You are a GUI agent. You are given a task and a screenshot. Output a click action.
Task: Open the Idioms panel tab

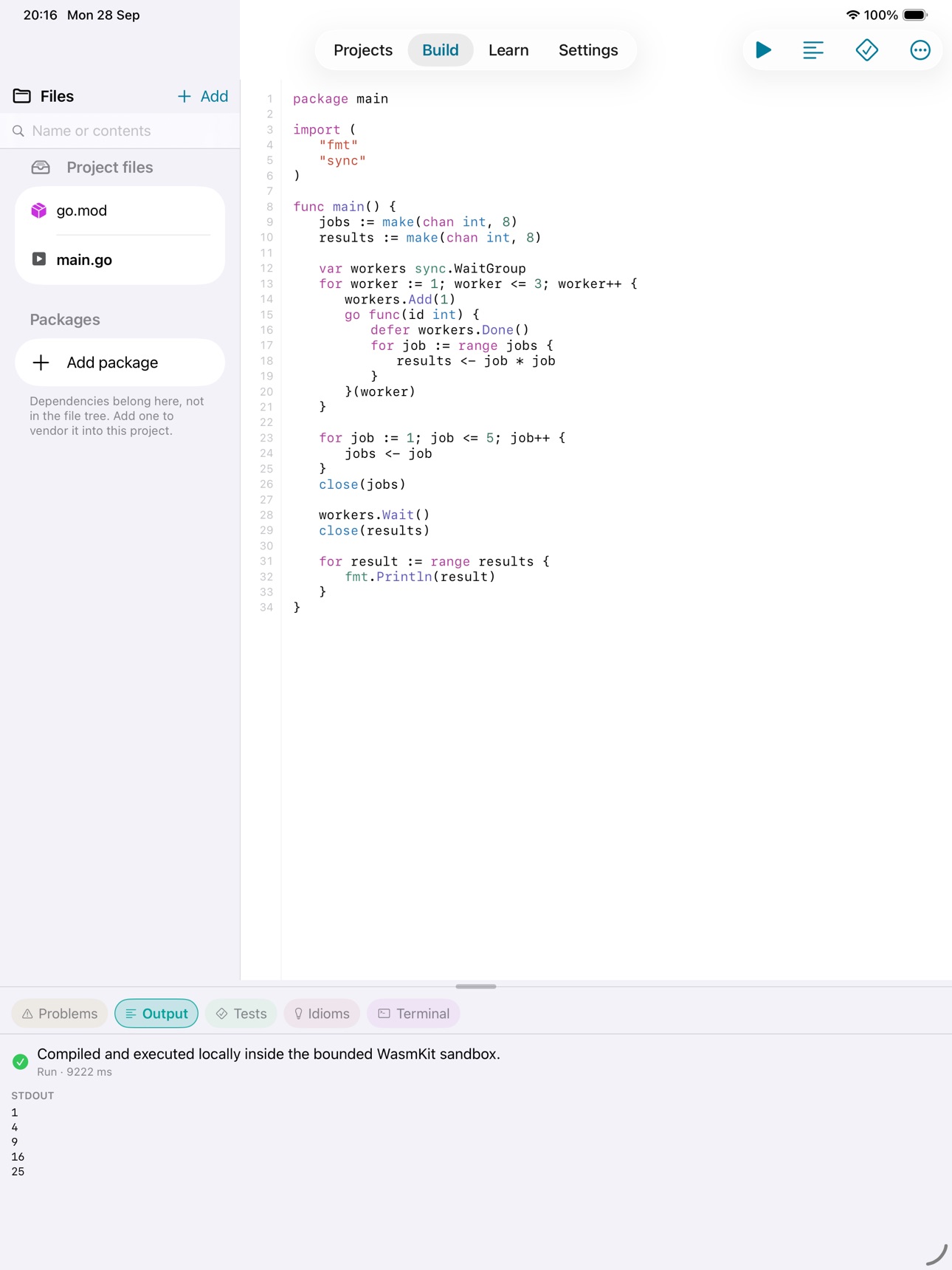click(322, 1014)
